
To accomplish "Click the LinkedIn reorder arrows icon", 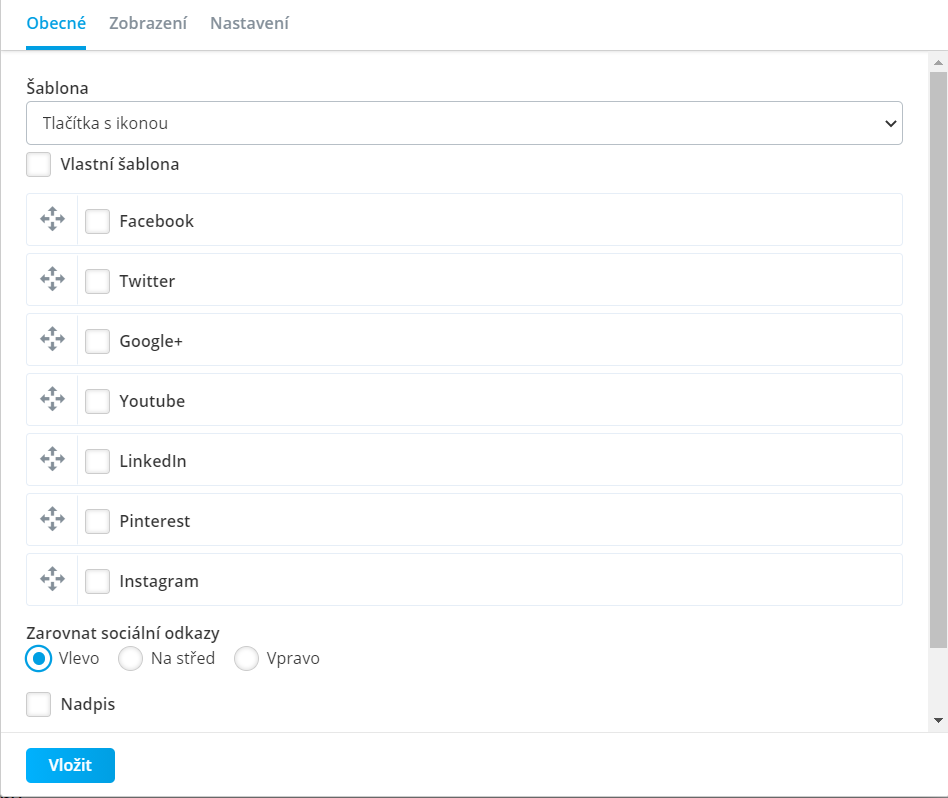I will [x=53, y=459].
